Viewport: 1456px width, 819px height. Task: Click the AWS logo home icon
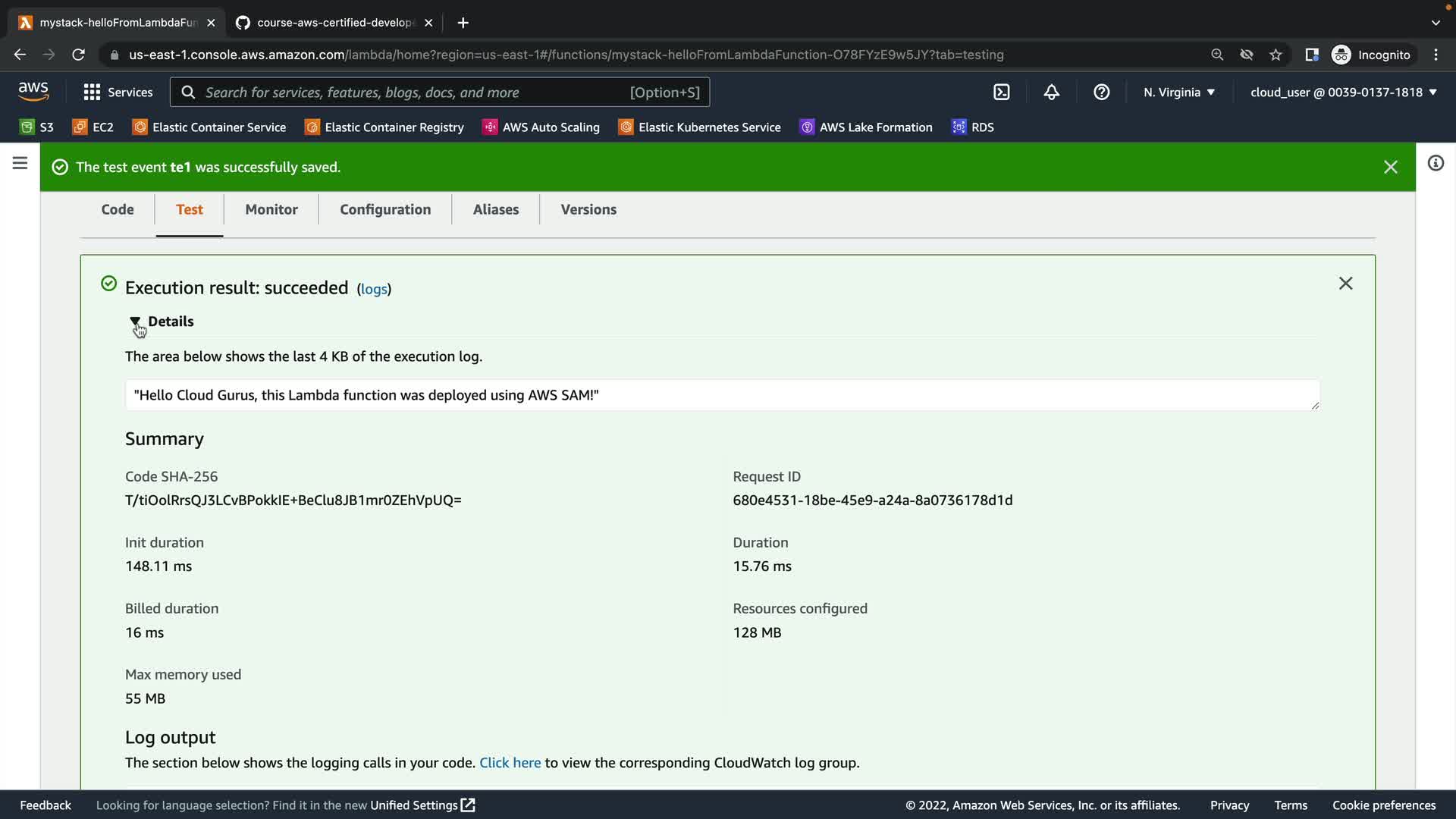[x=33, y=92]
